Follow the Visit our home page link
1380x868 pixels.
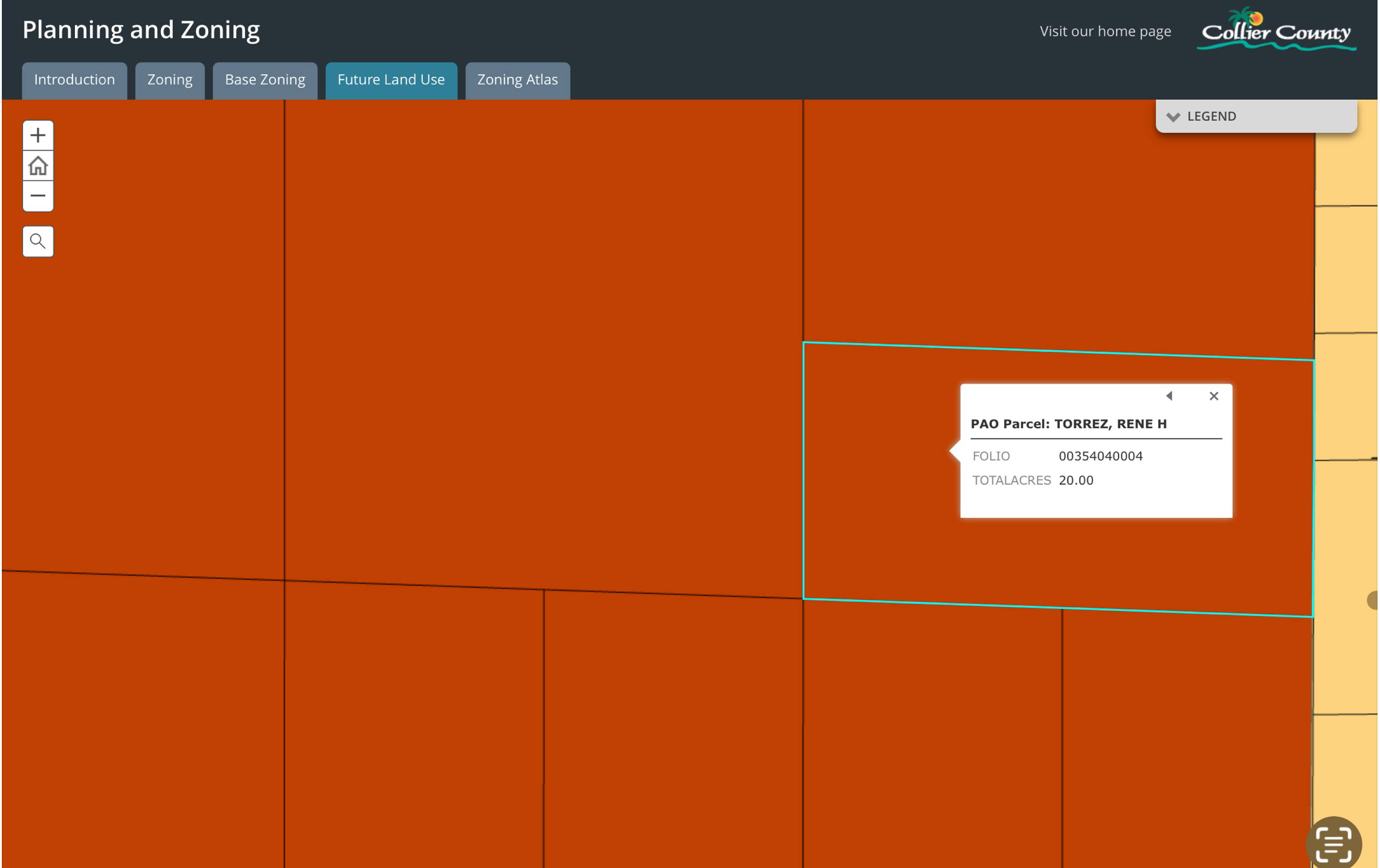(x=1105, y=32)
